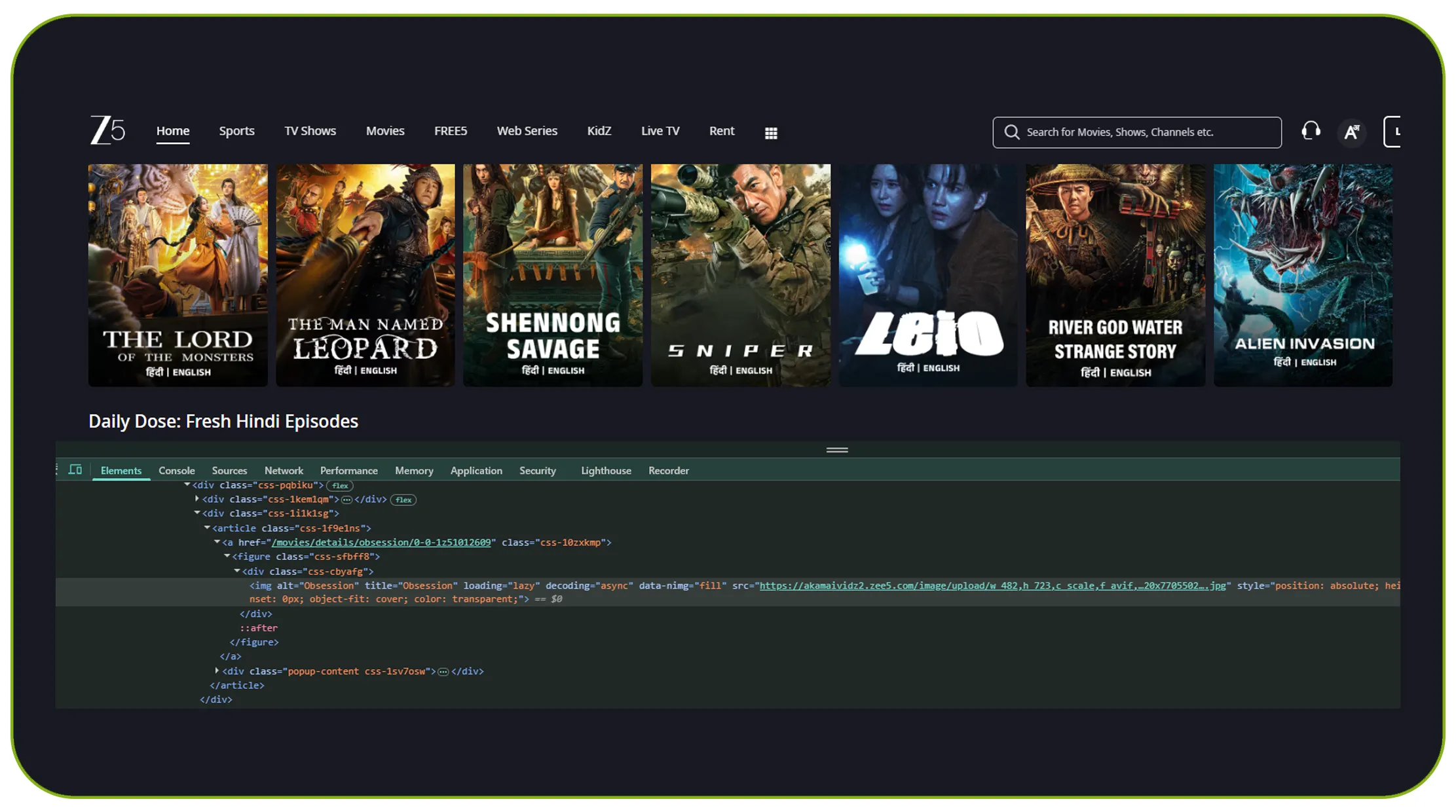The height and width of the screenshot is (812, 1456).
Task: Open the Security tab
Action: 538,471
